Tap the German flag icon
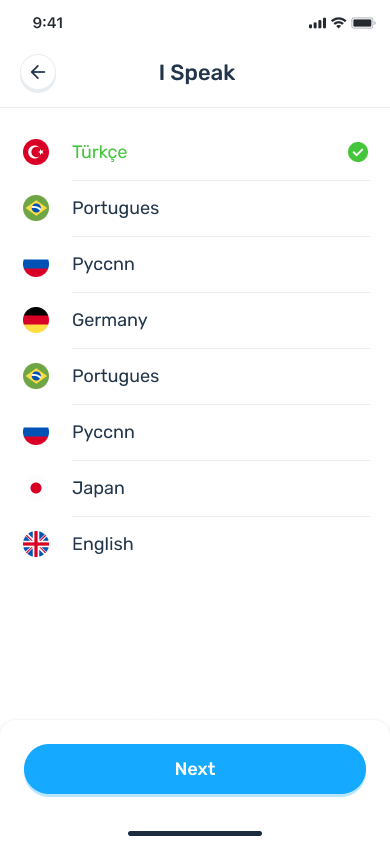Viewport: 390px width, 844px height. (36, 320)
